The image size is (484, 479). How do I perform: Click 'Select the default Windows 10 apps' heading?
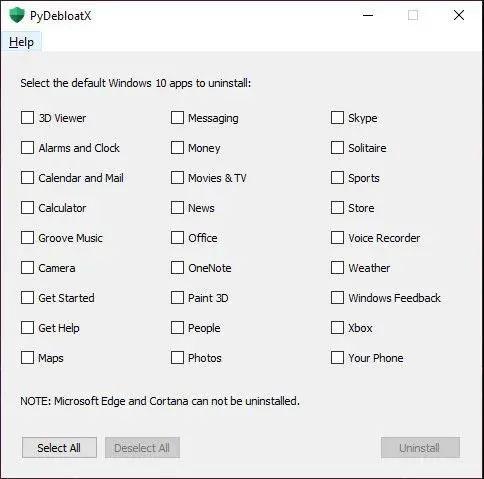coord(136,83)
